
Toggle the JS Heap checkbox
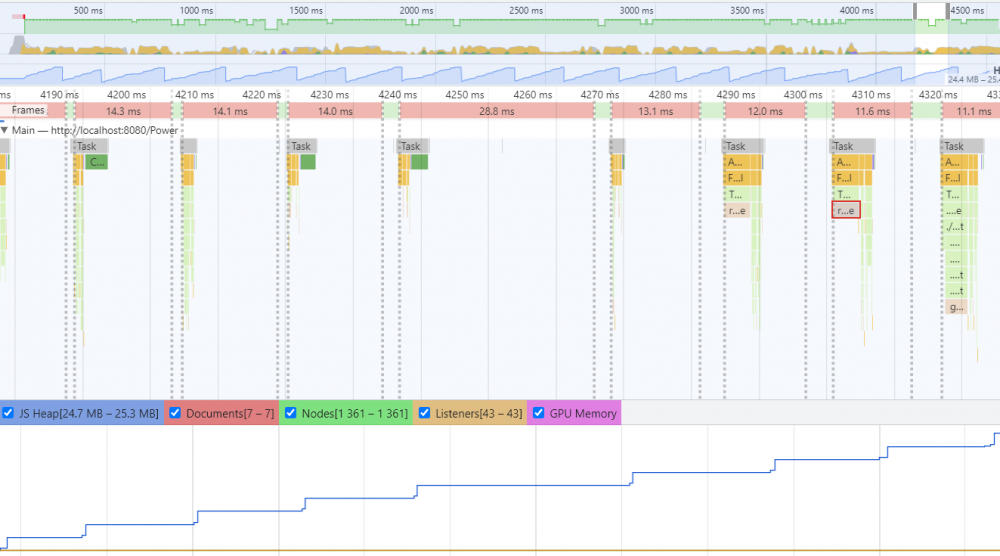pos(8,413)
